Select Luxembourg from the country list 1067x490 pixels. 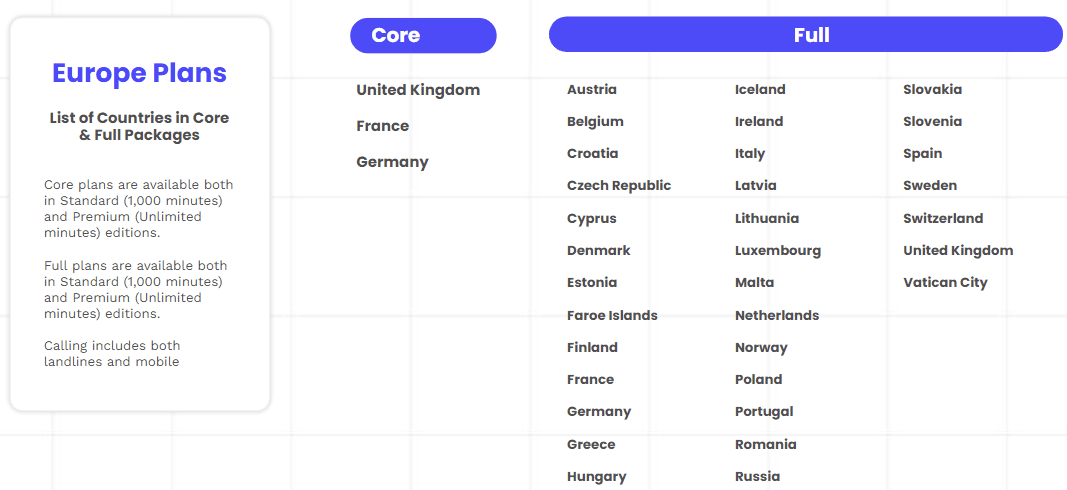point(777,251)
